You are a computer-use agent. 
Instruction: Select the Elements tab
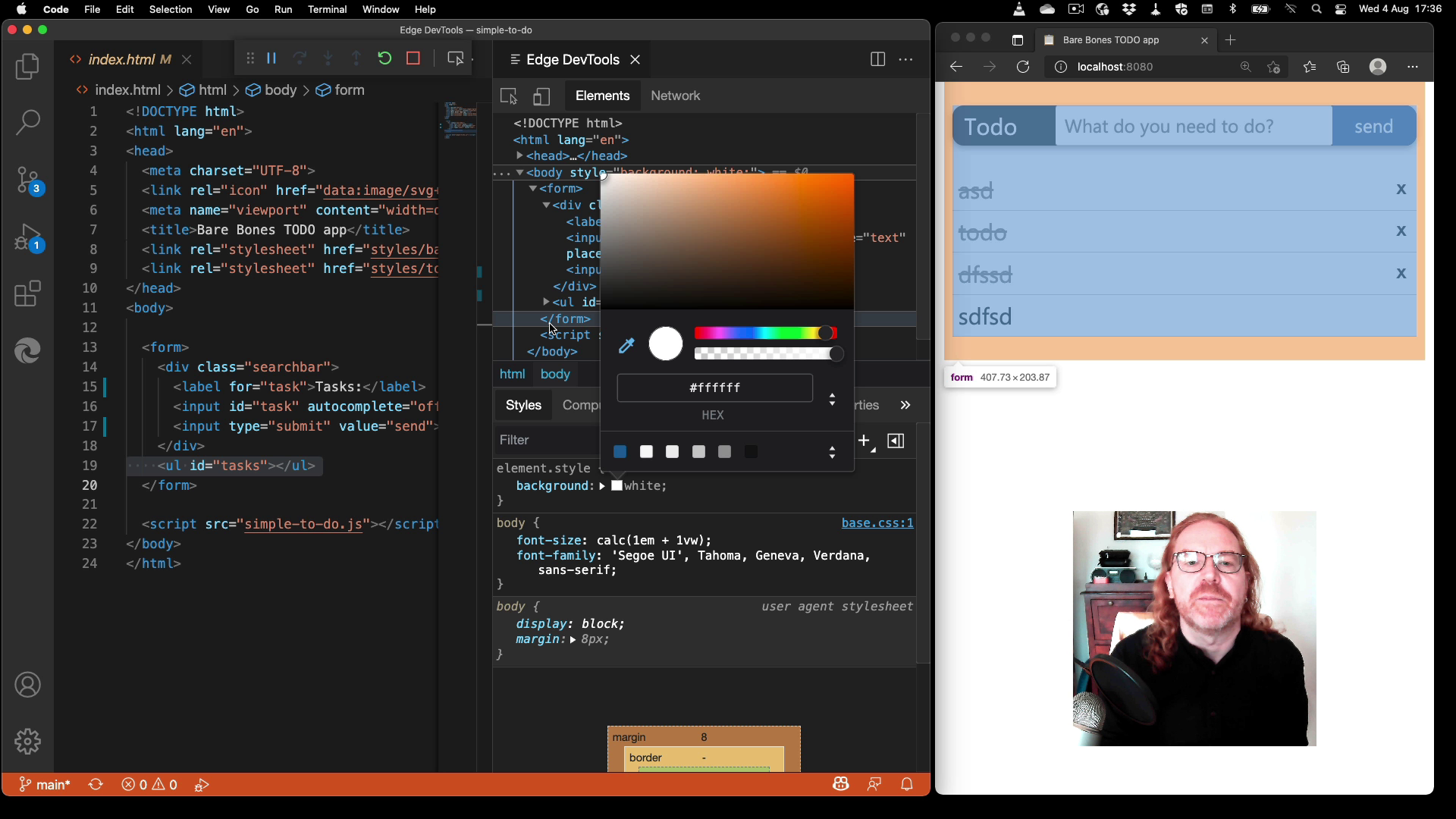click(602, 96)
